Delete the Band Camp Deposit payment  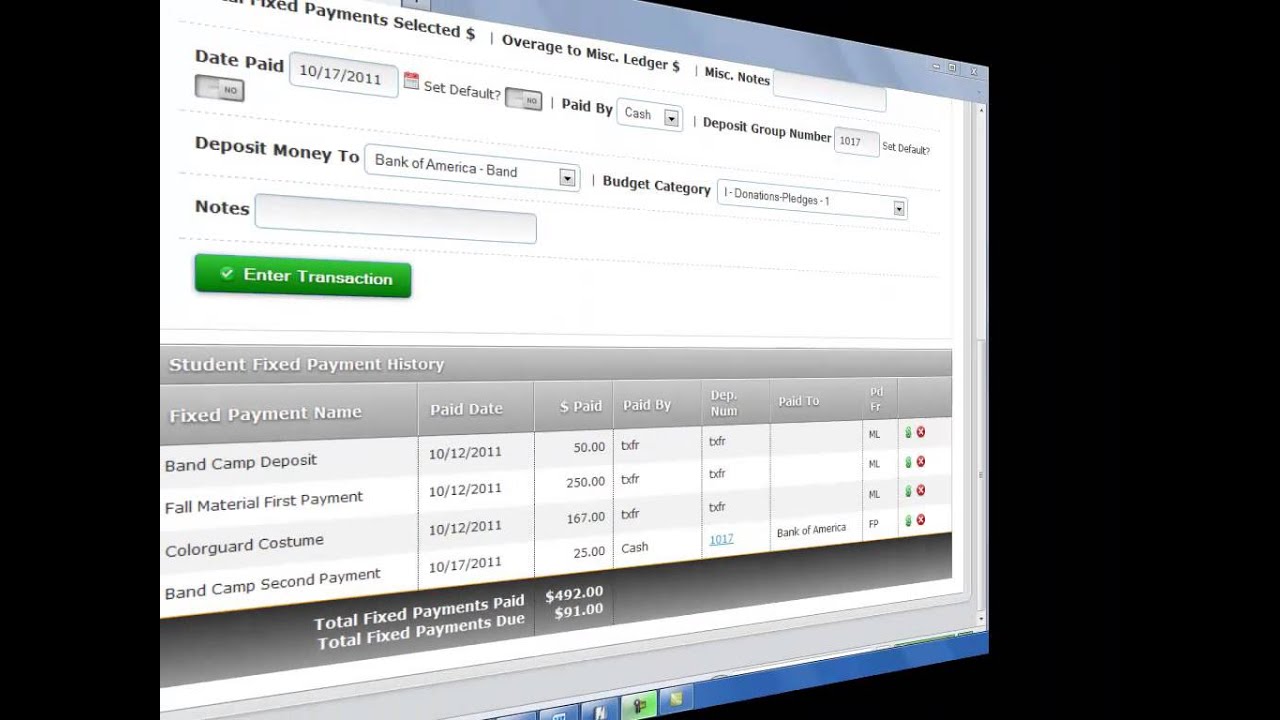pyautogui.click(x=921, y=432)
